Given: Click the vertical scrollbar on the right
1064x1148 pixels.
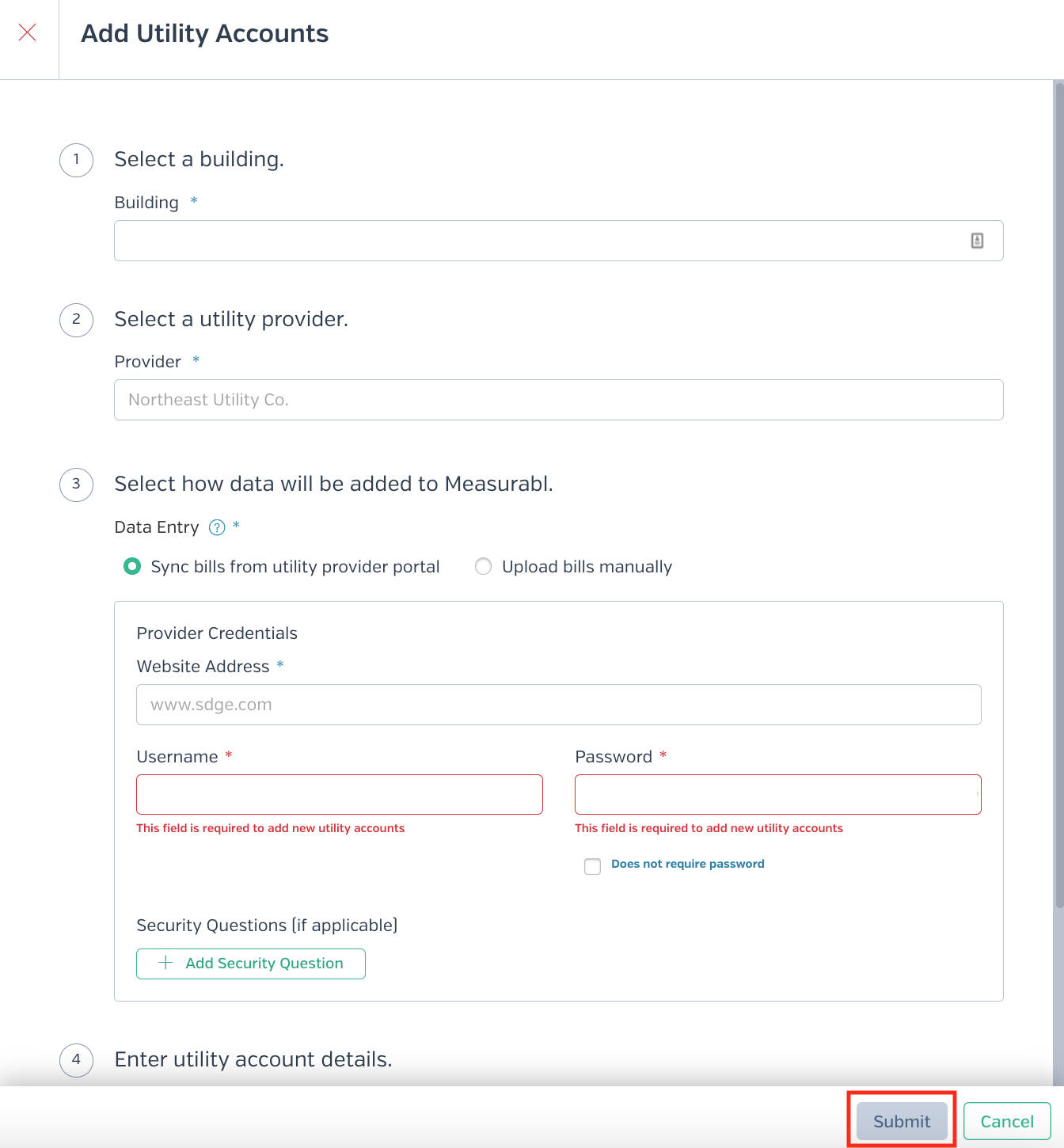Looking at the screenshot, I should (1058, 495).
